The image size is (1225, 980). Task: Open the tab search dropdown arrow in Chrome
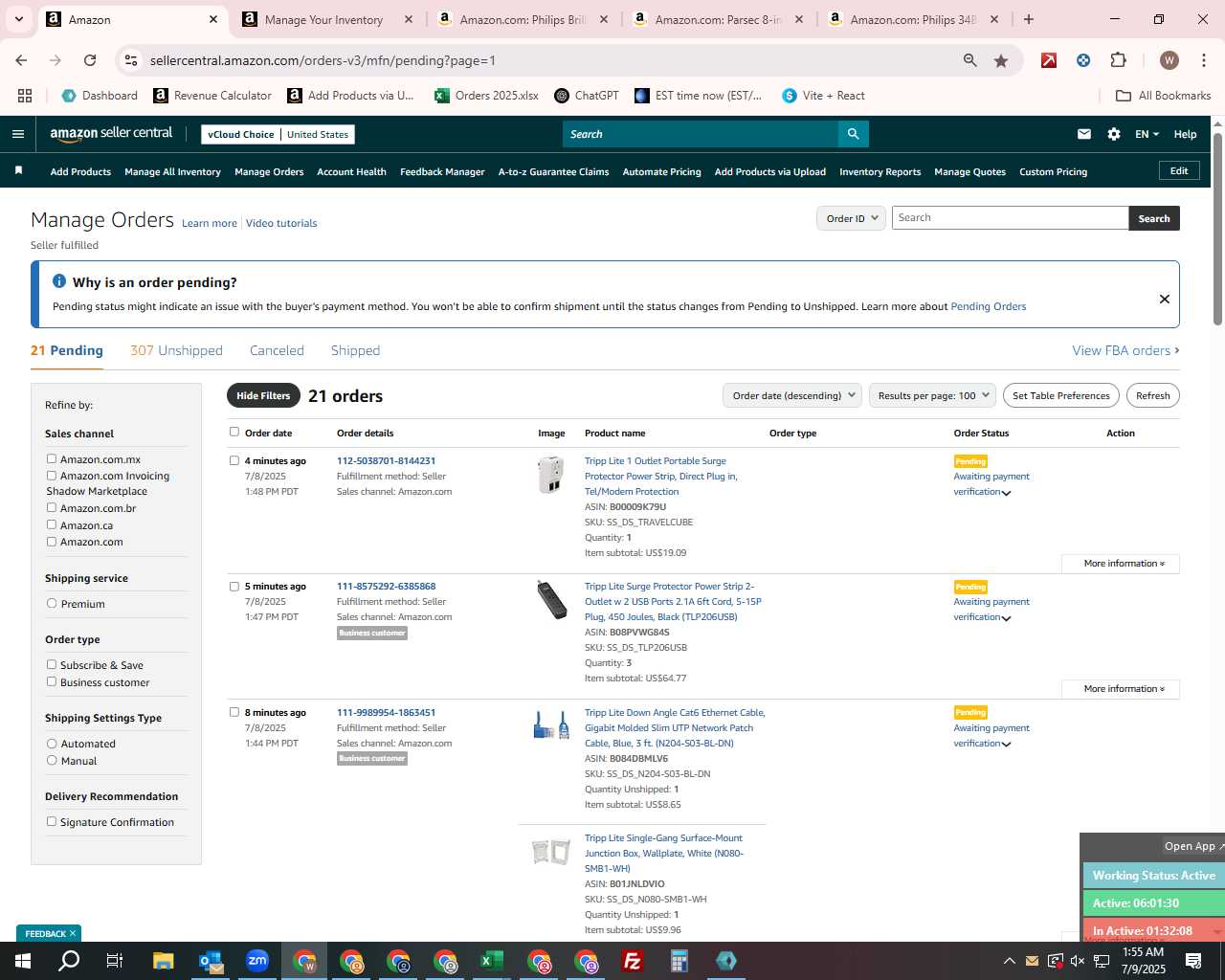18,19
